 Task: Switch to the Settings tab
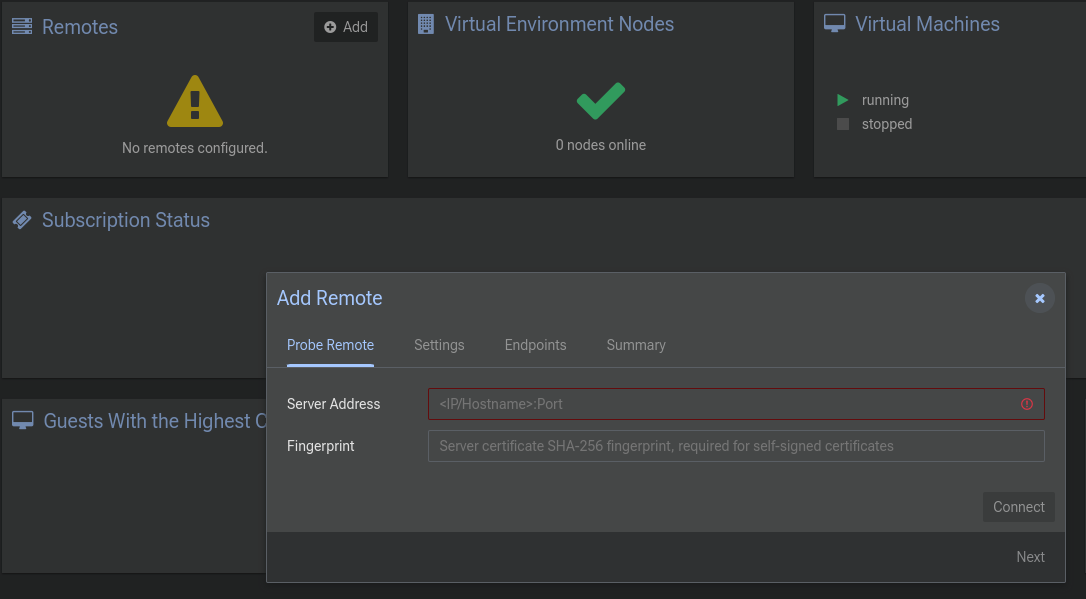pos(439,345)
